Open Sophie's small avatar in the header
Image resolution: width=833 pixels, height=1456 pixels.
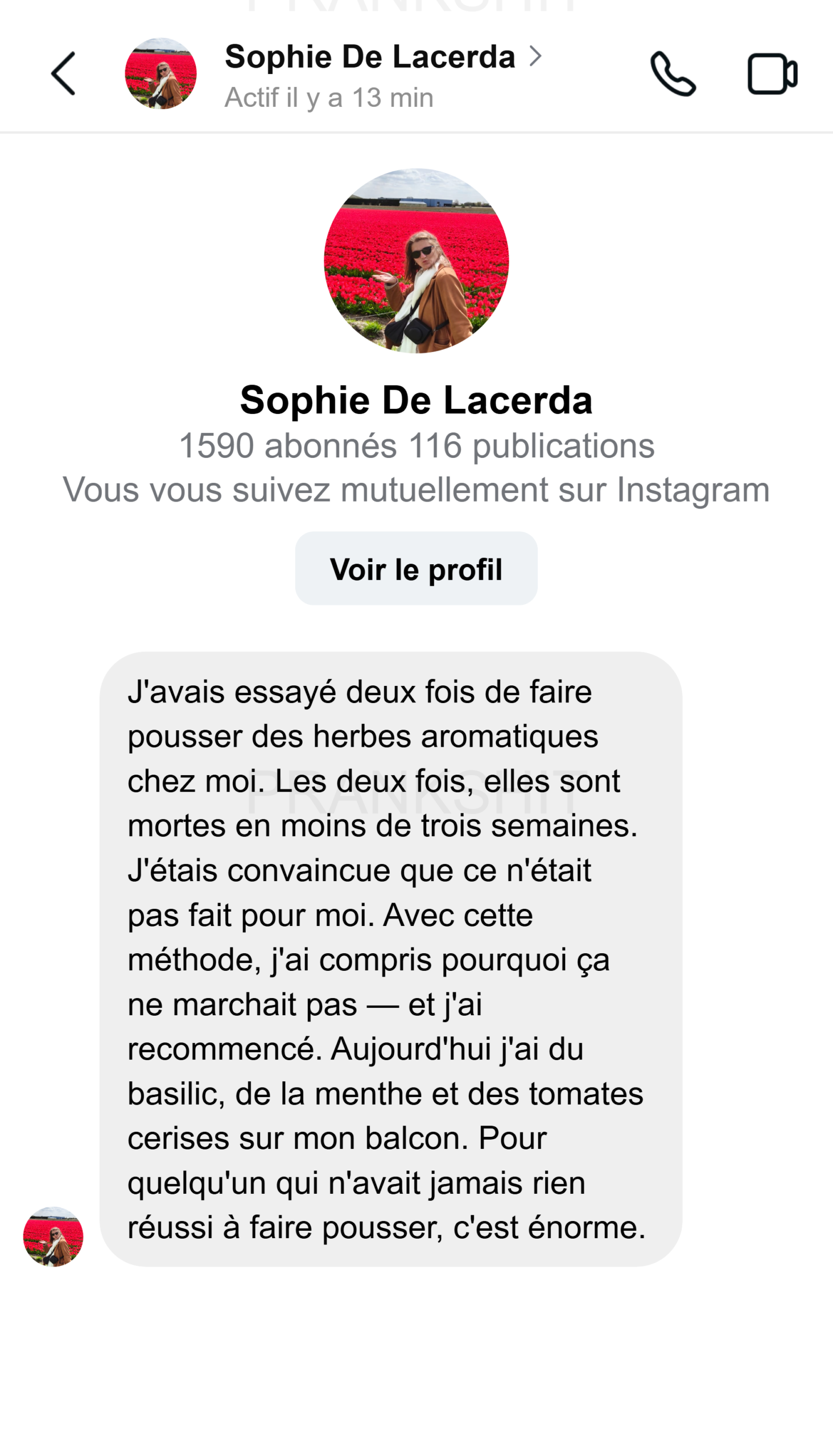161,74
